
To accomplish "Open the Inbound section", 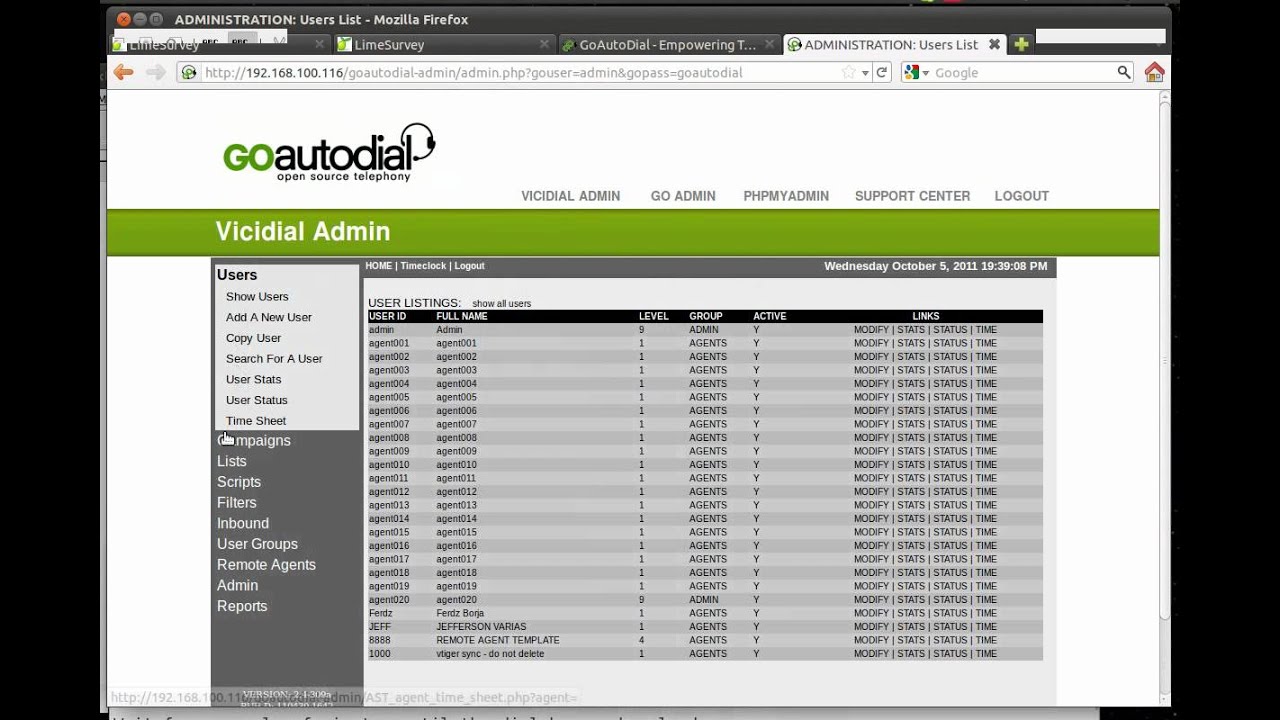I will coord(243,523).
